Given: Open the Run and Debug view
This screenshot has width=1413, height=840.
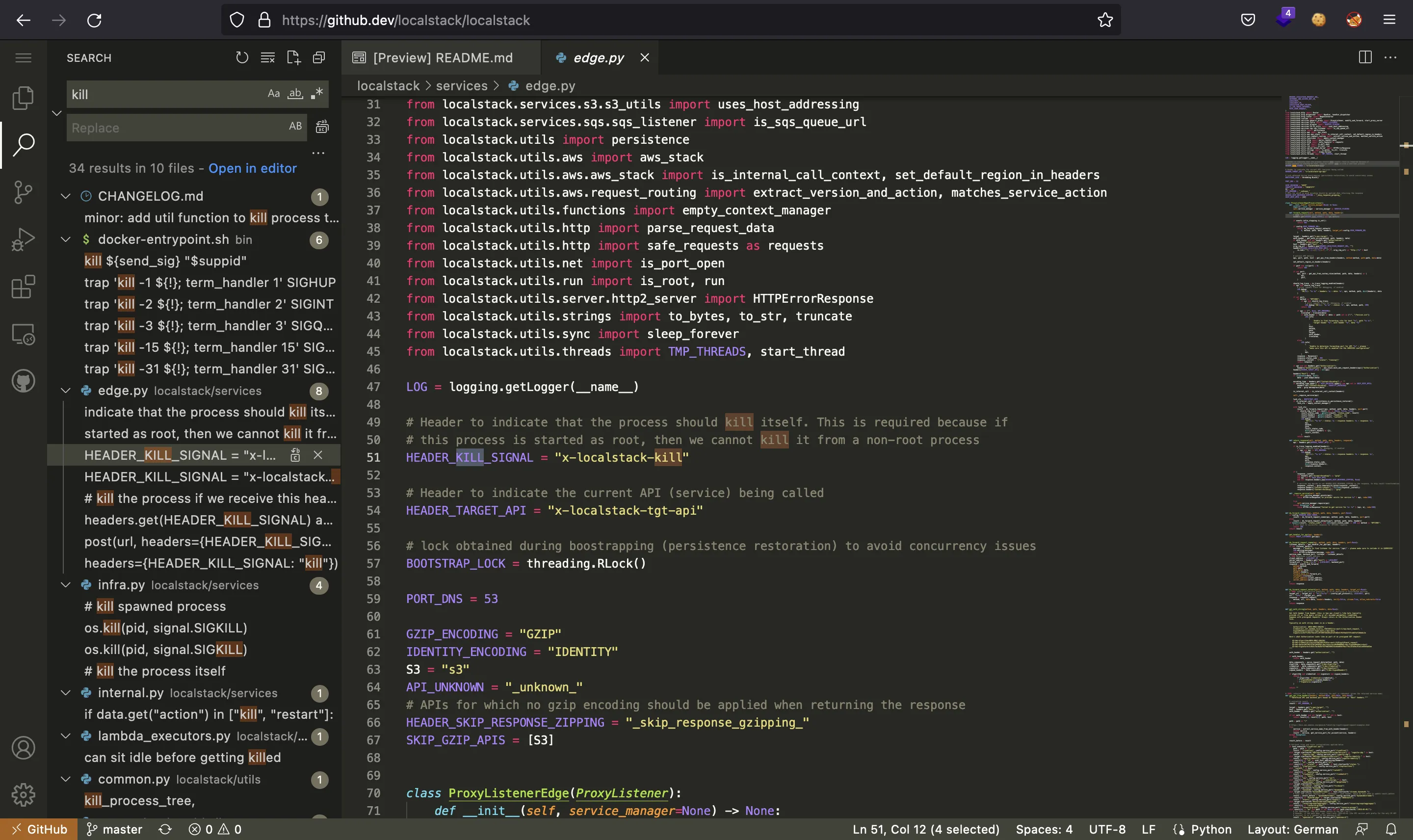Looking at the screenshot, I should (x=23, y=239).
